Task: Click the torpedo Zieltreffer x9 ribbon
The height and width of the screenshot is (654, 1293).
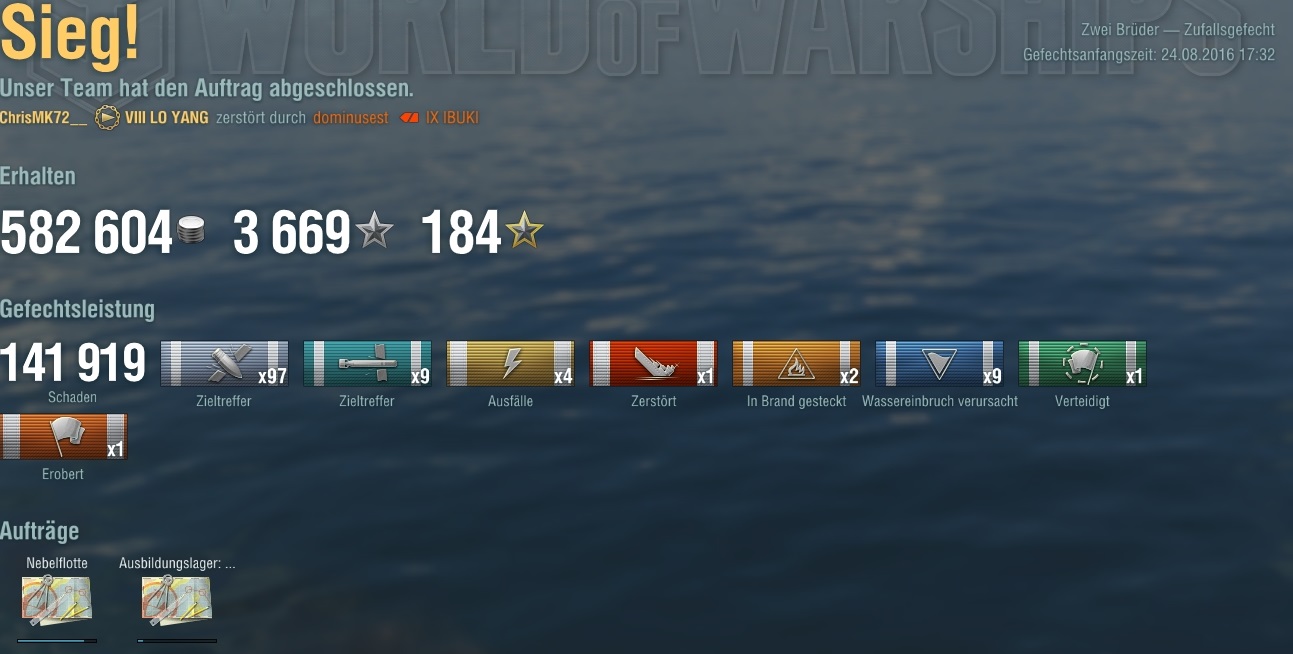Action: (x=368, y=364)
